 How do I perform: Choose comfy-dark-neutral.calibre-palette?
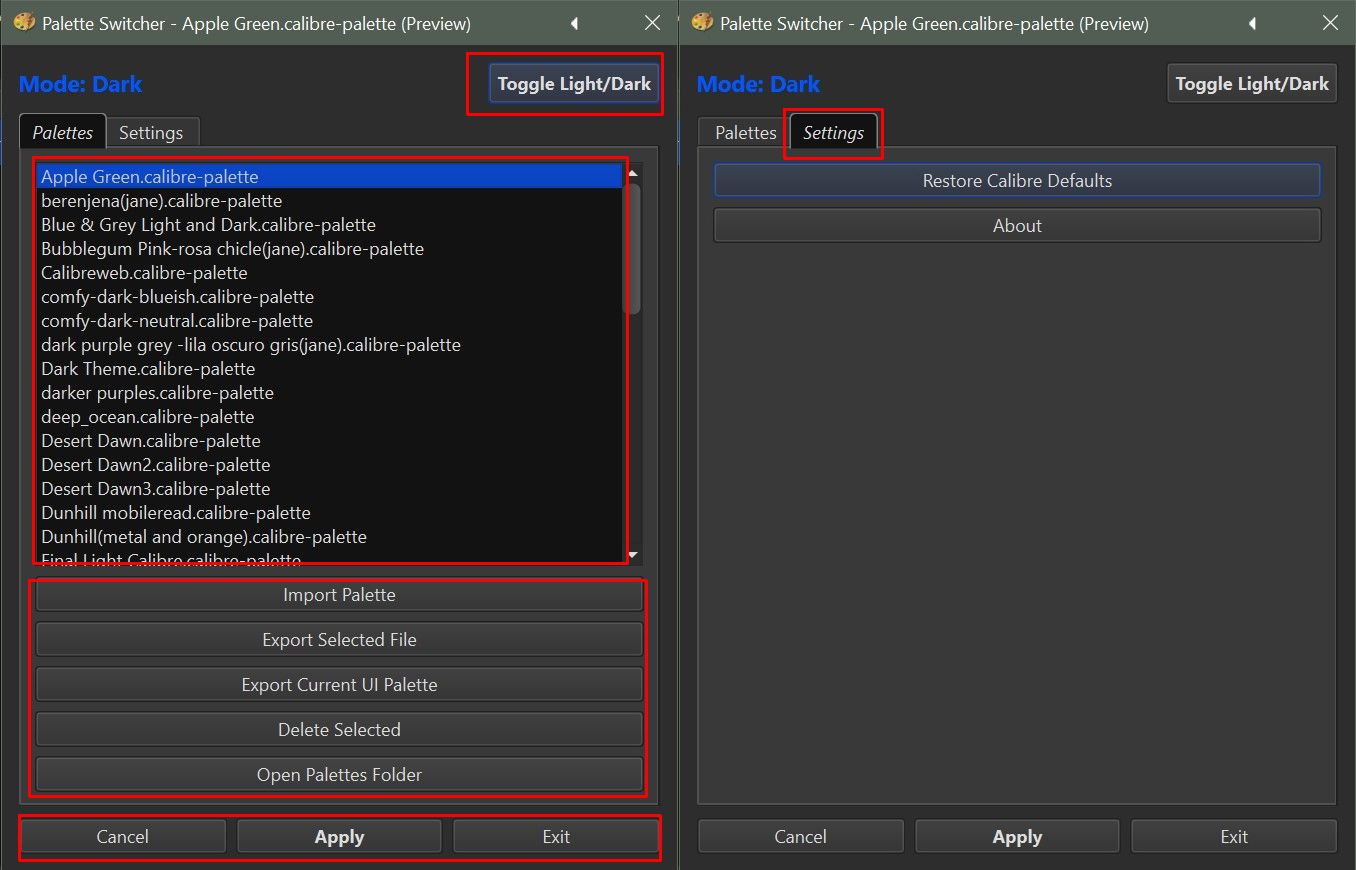(x=330, y=321)
